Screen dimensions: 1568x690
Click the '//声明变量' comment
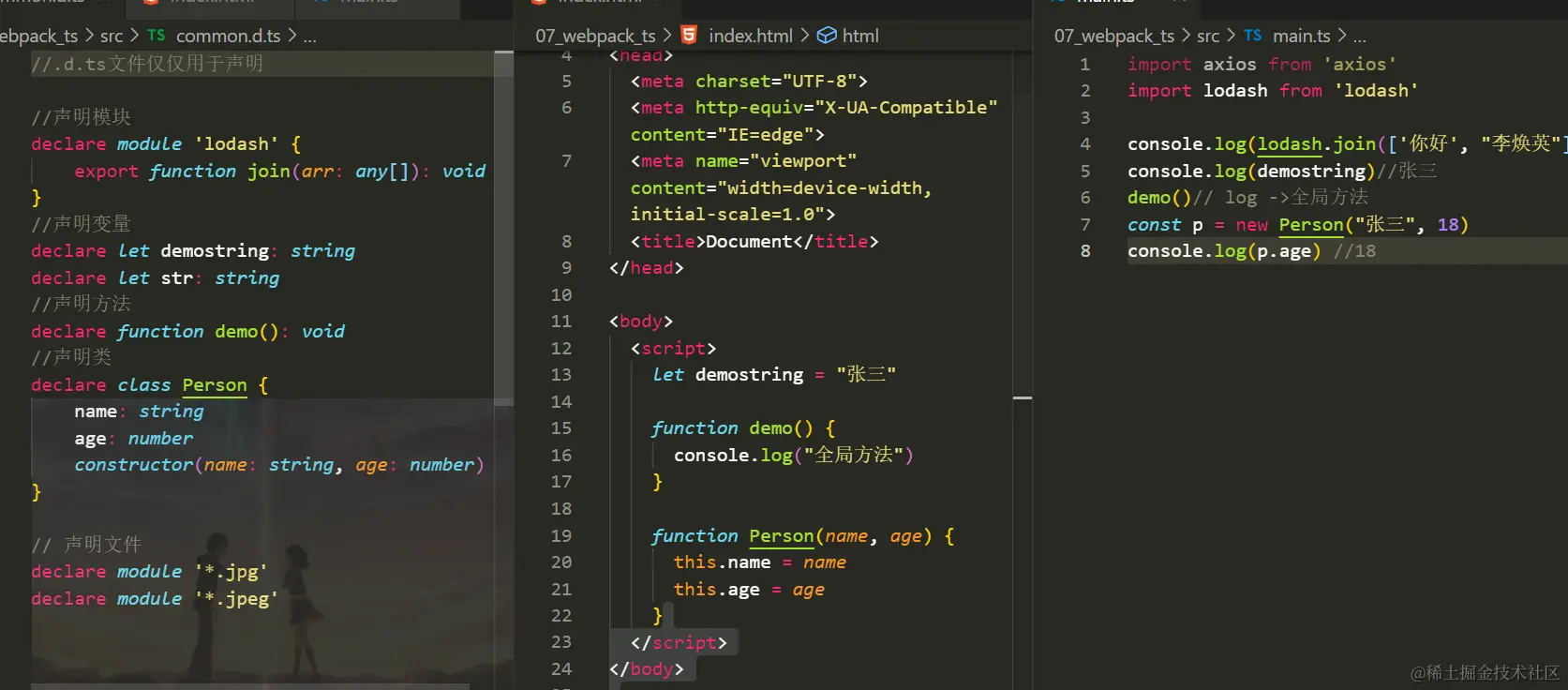[x=81, y=223]
